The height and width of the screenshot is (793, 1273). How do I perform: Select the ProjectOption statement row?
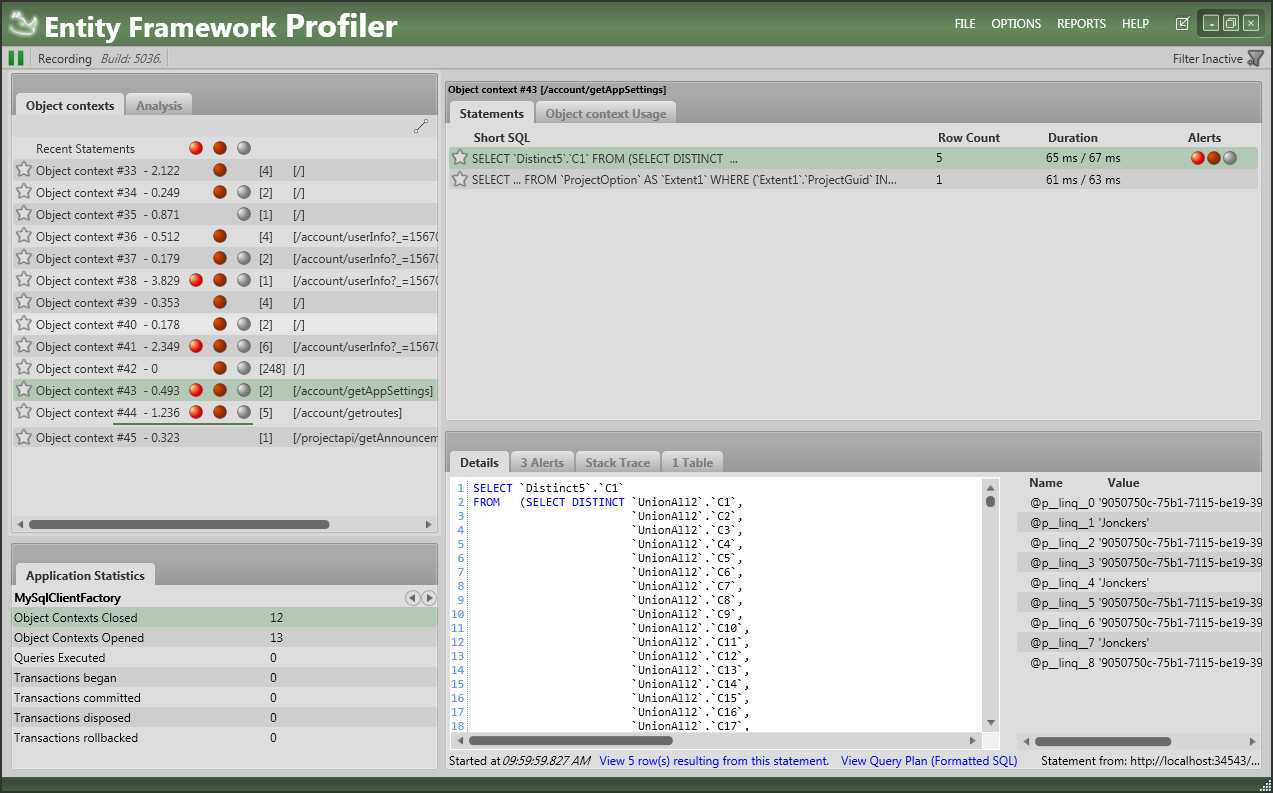click(853, 180)
